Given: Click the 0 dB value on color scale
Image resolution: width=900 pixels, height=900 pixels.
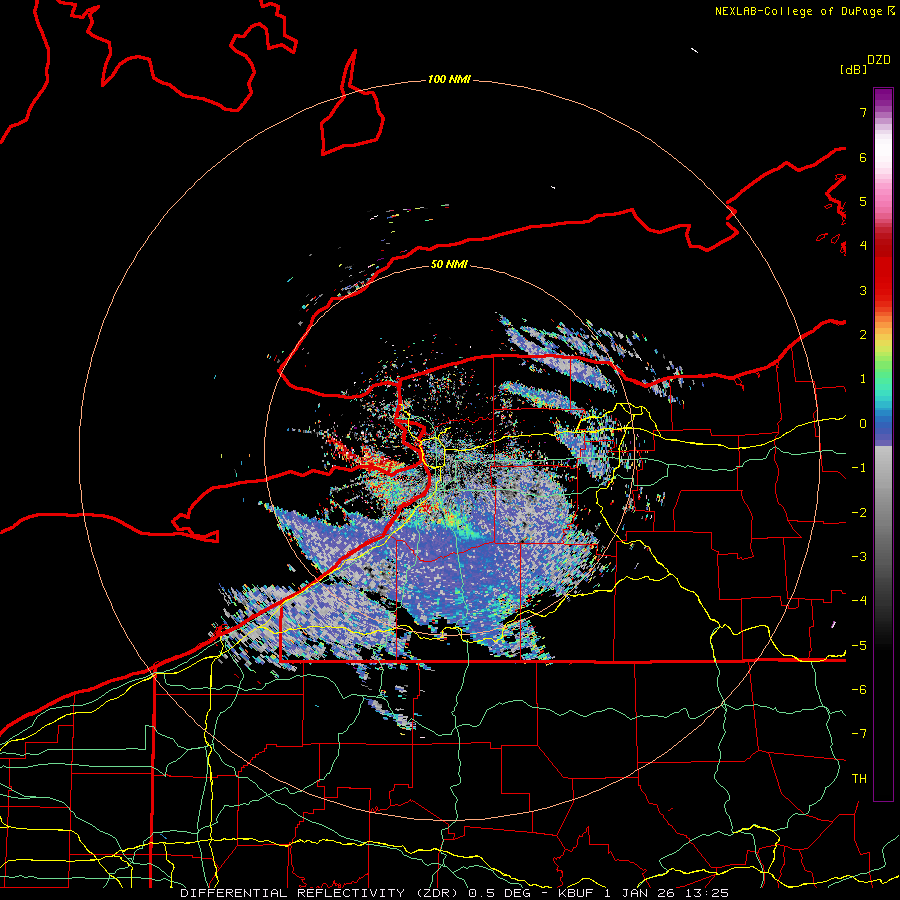Looking at the screenshot, I should tap(863, 424).
